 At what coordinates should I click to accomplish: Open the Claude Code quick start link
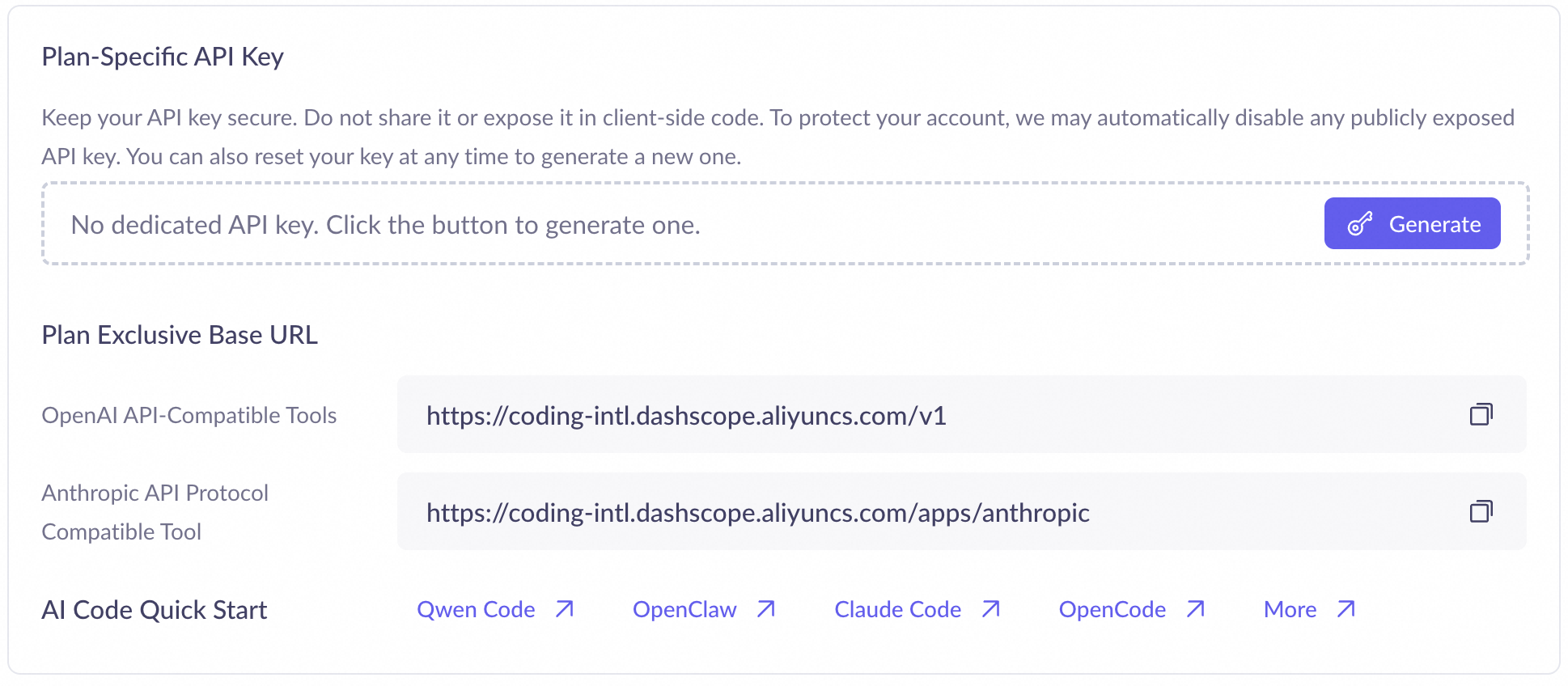897,609
